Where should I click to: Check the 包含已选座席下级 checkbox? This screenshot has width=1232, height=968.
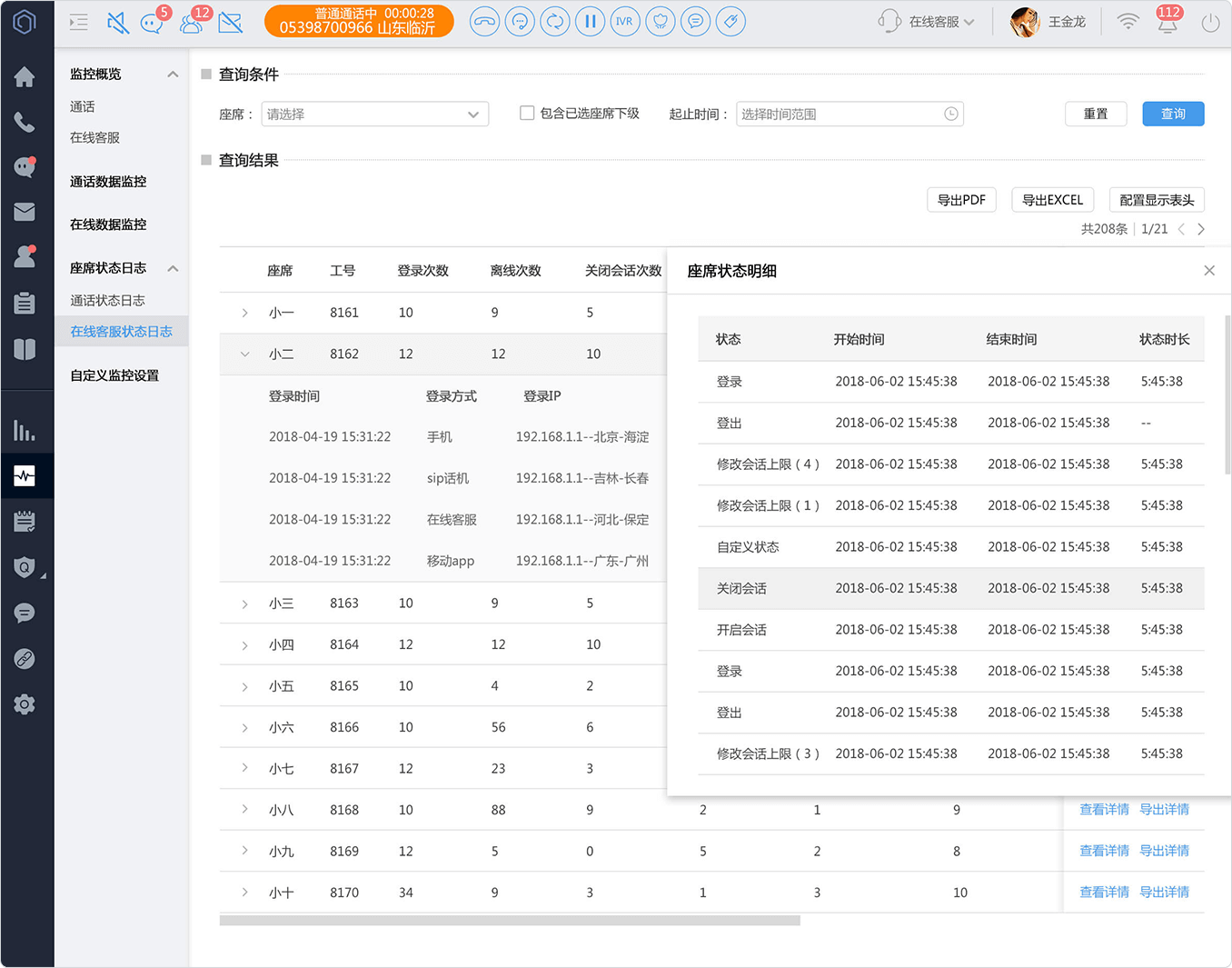coord(527,114)
